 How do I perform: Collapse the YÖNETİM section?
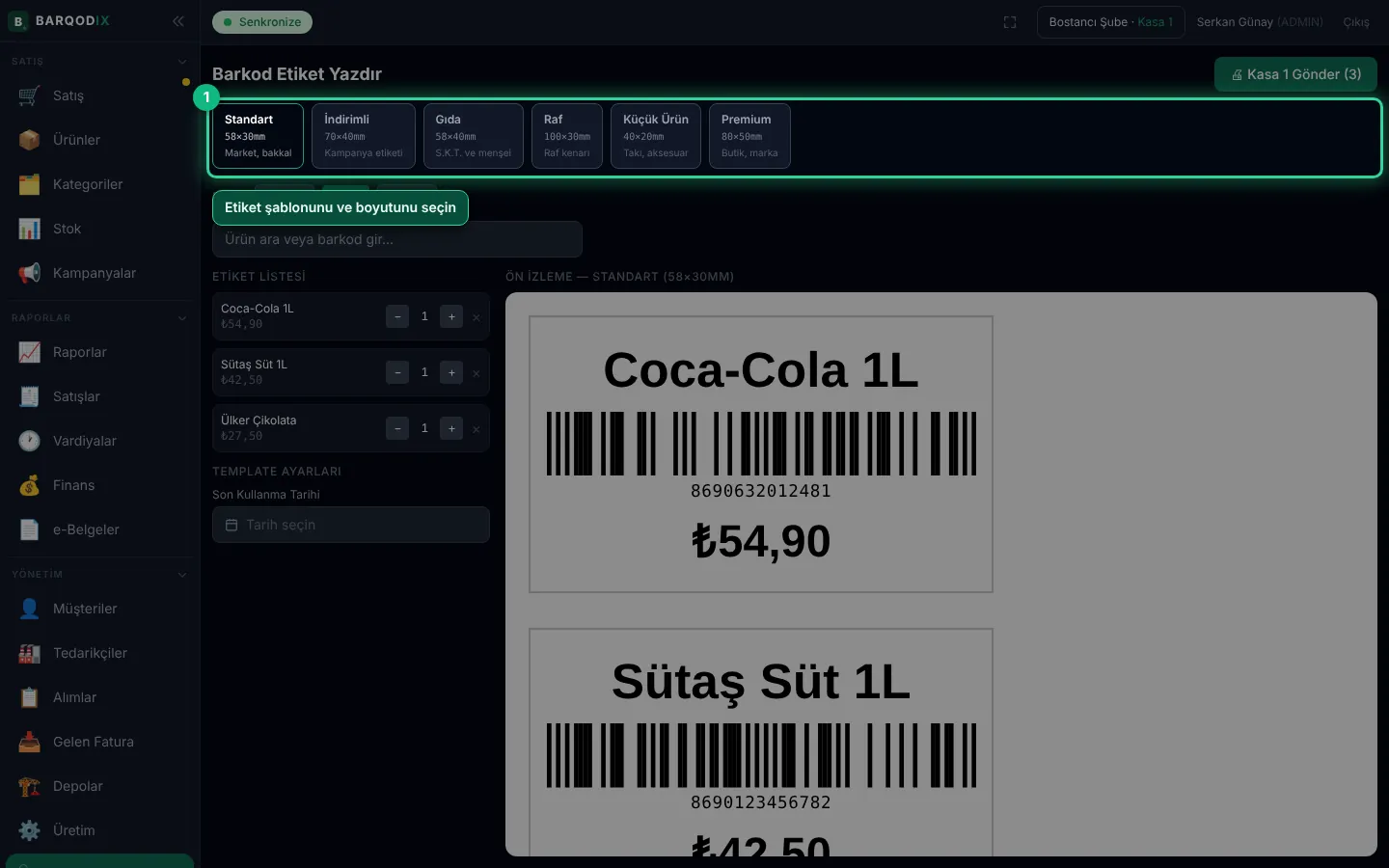click(182, 575)
